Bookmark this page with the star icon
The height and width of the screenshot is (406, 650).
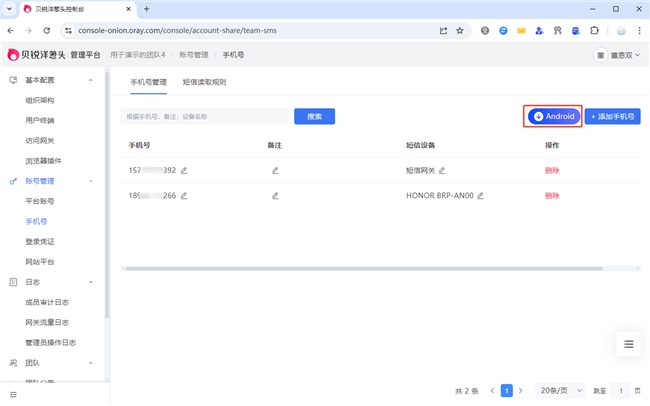[x=460, y=30]
